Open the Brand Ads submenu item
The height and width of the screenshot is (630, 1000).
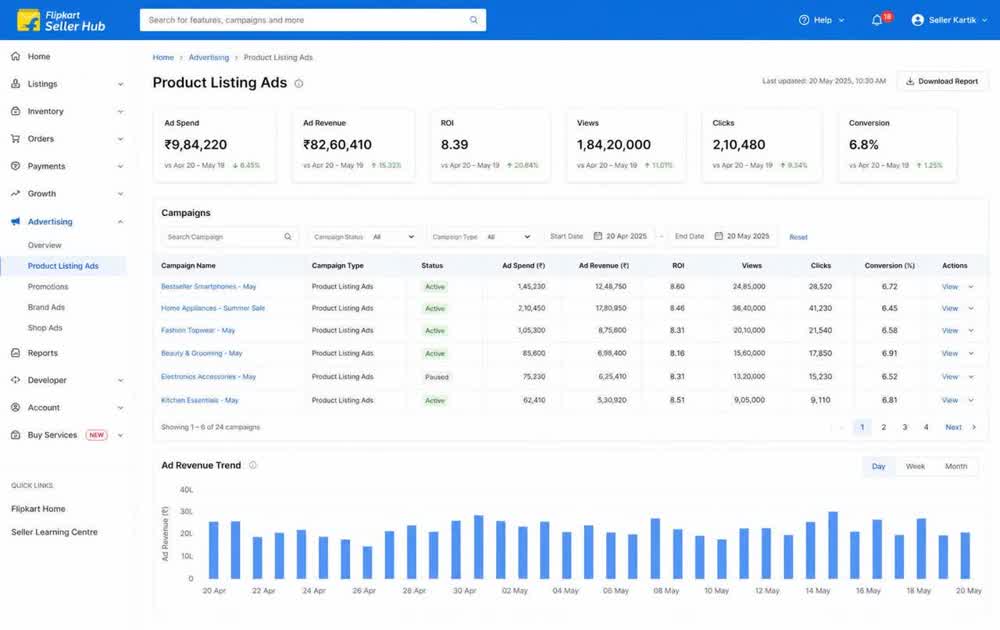[x=46, y=307]
